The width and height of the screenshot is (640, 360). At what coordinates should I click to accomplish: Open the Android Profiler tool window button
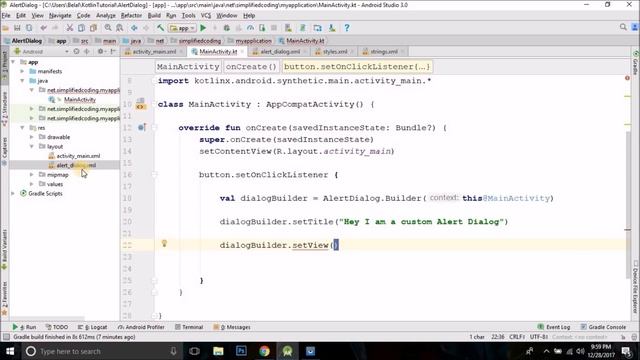point(141,327)
